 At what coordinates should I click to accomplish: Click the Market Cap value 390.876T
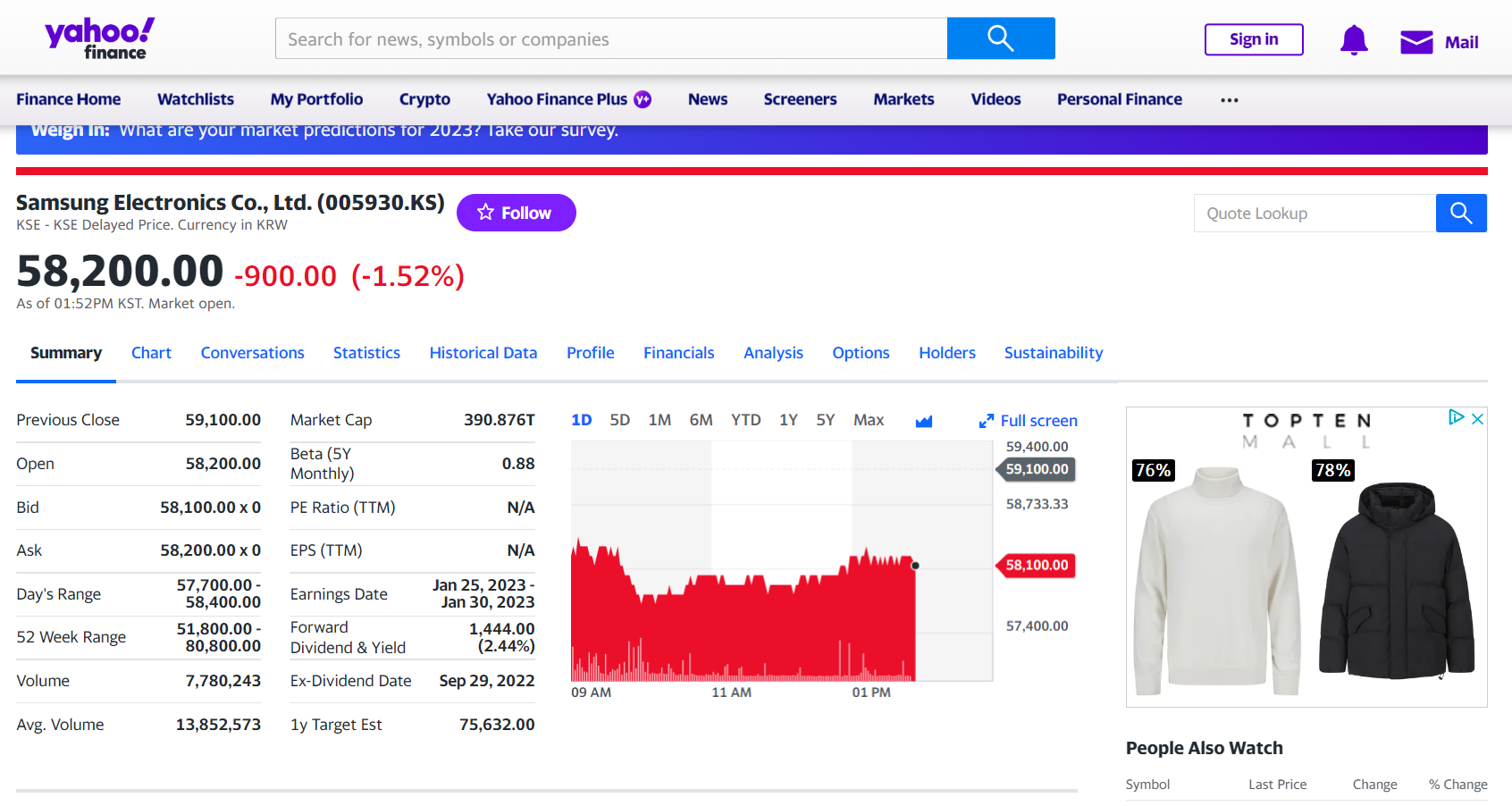[499, 420]
